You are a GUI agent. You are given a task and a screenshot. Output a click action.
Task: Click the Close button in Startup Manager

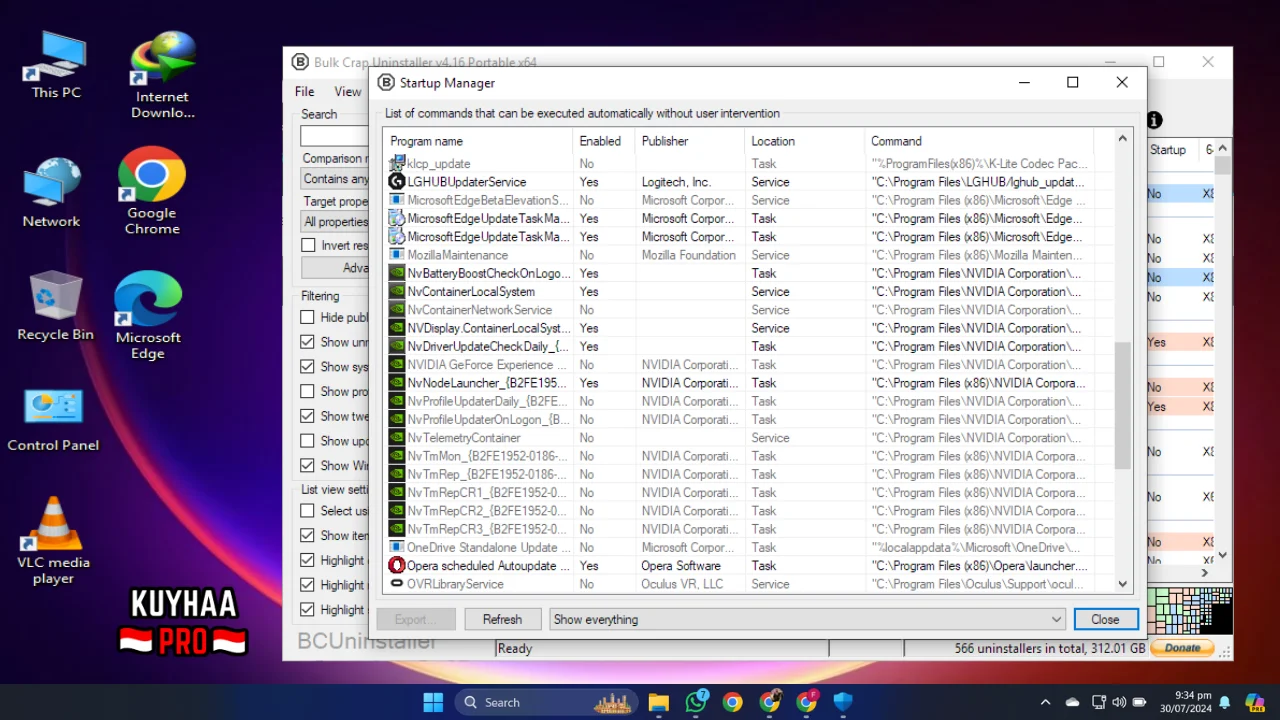click(1105, 619)
